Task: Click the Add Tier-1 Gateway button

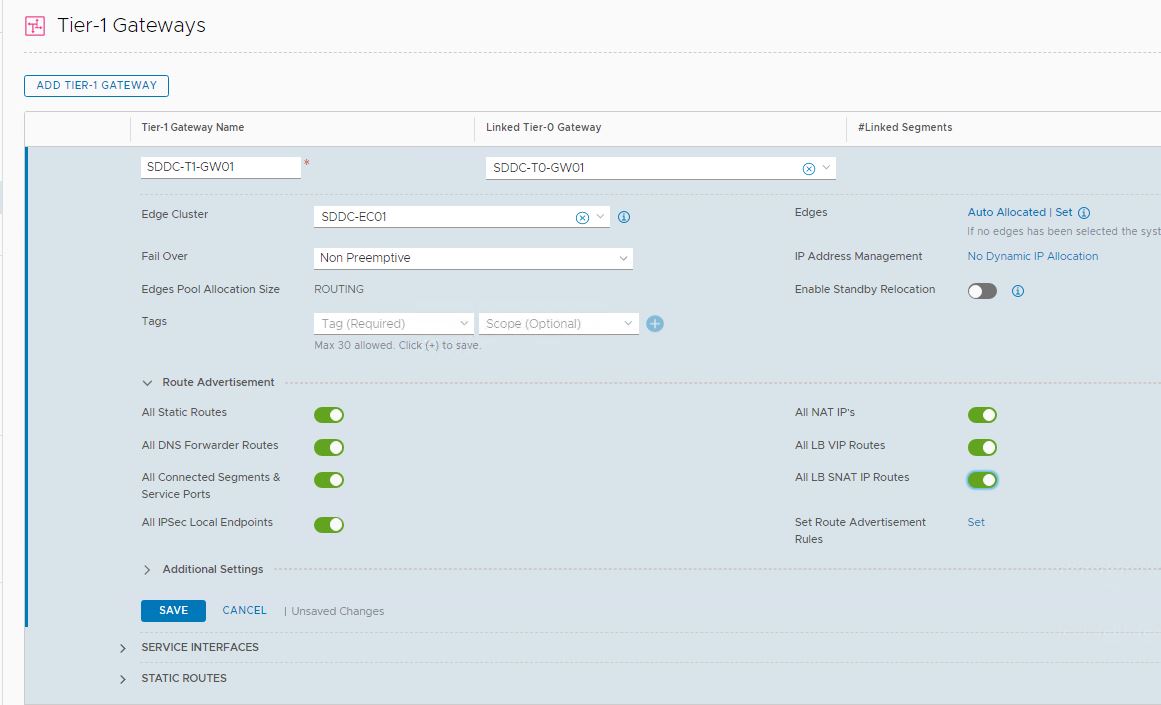Action: pyautogui.click(x=96, y=86)
